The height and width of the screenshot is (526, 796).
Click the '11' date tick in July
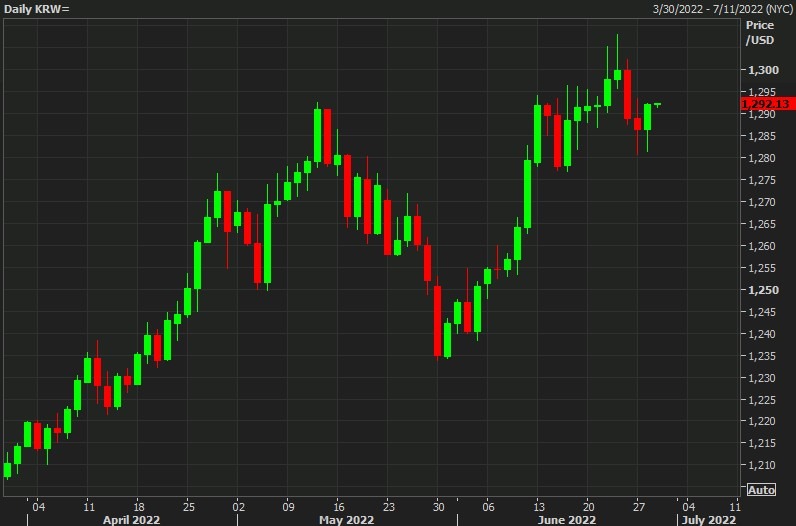tap(735, 507)
